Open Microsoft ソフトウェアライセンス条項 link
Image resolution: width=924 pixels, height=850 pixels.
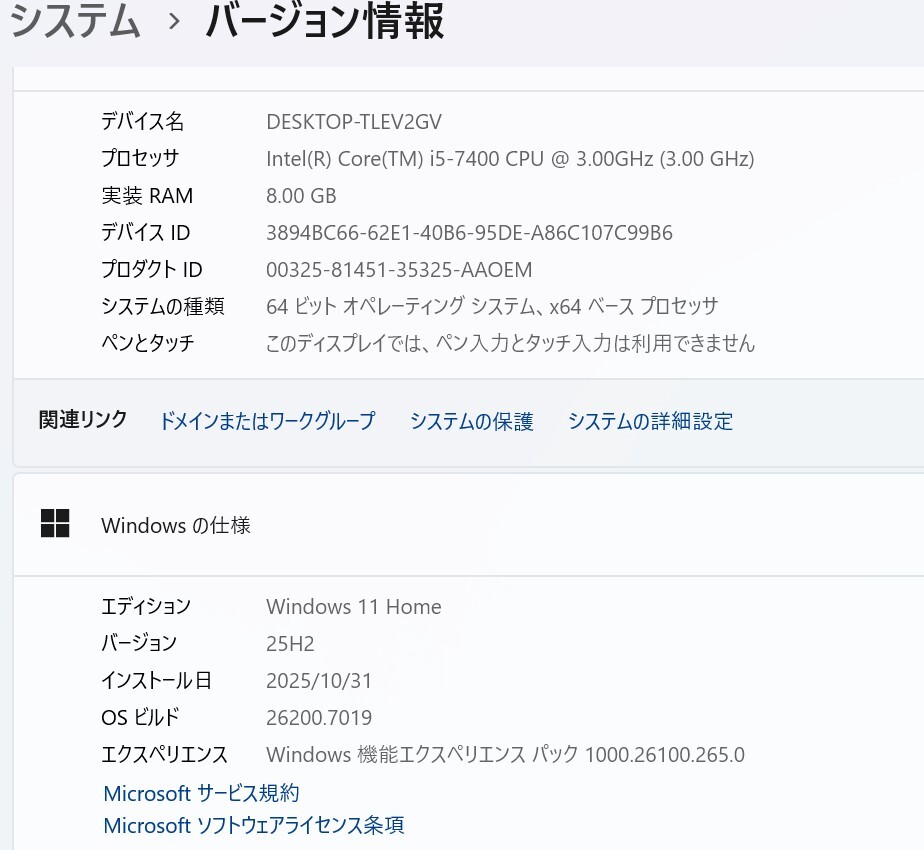[253, 825]
